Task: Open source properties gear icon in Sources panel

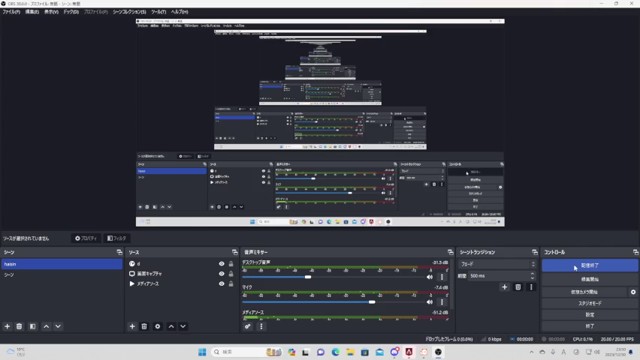Action: pos(158,327)
